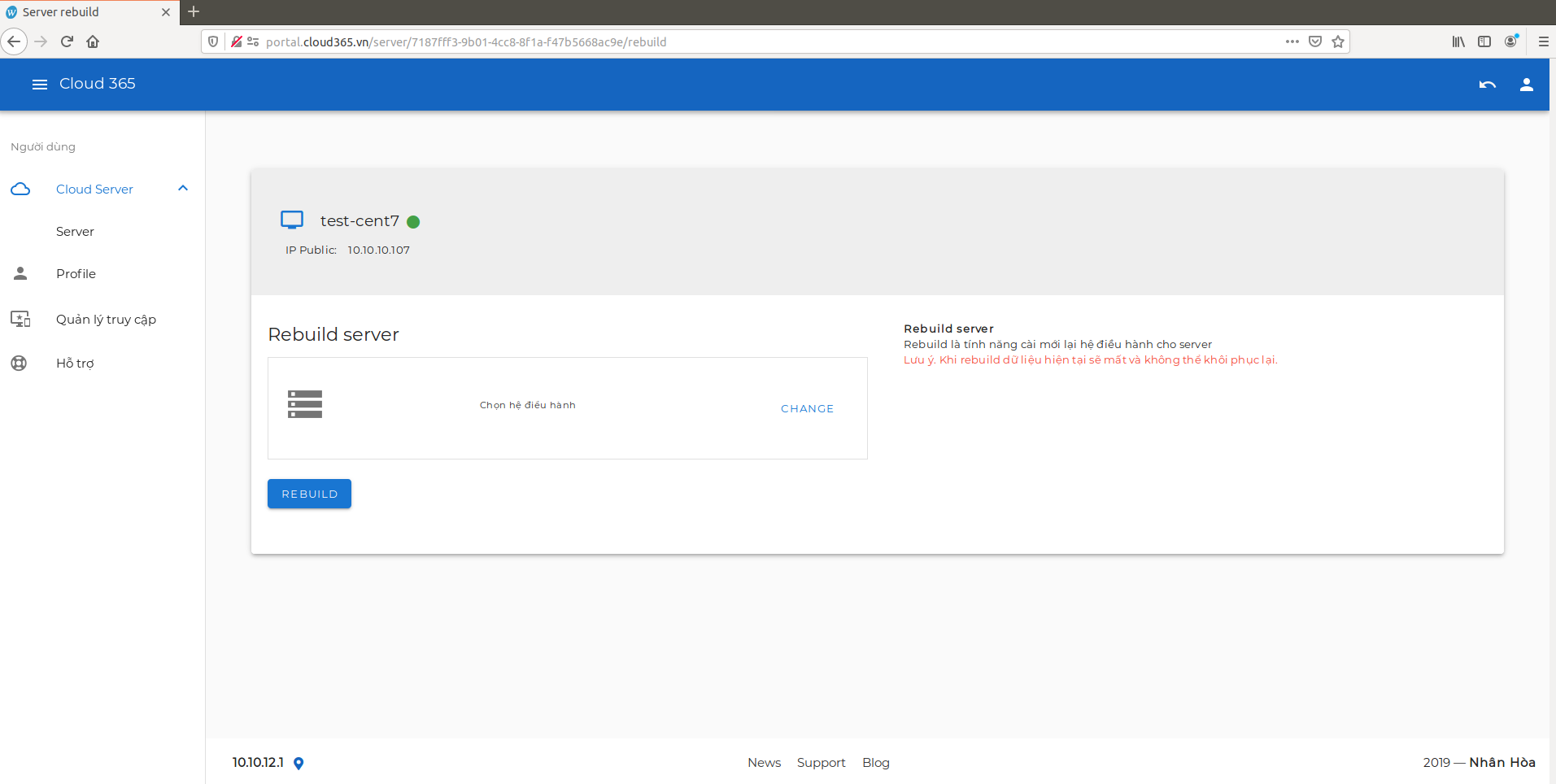
Task: Click the IP address 10.10.10.107
Action: pyautogui.click(x=378, y=250)
